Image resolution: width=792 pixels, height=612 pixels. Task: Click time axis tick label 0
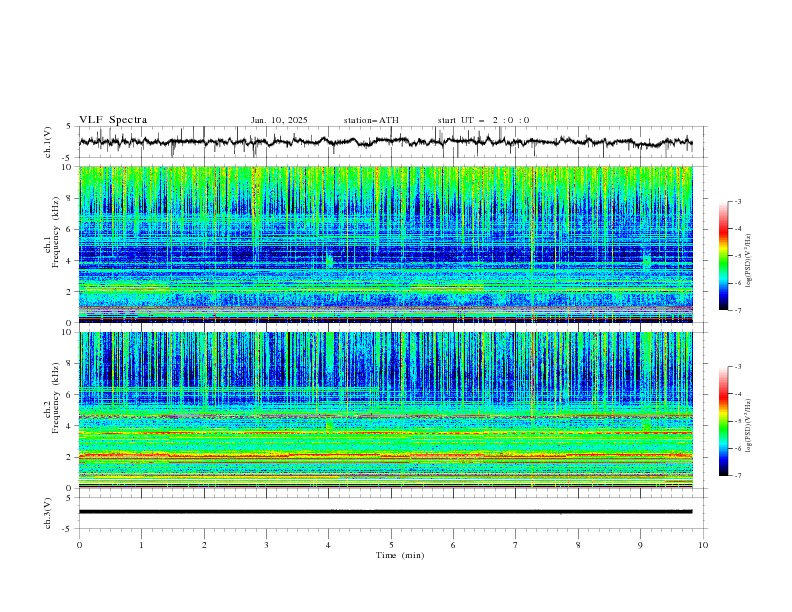pyautogui.click(x=79, y=545)
